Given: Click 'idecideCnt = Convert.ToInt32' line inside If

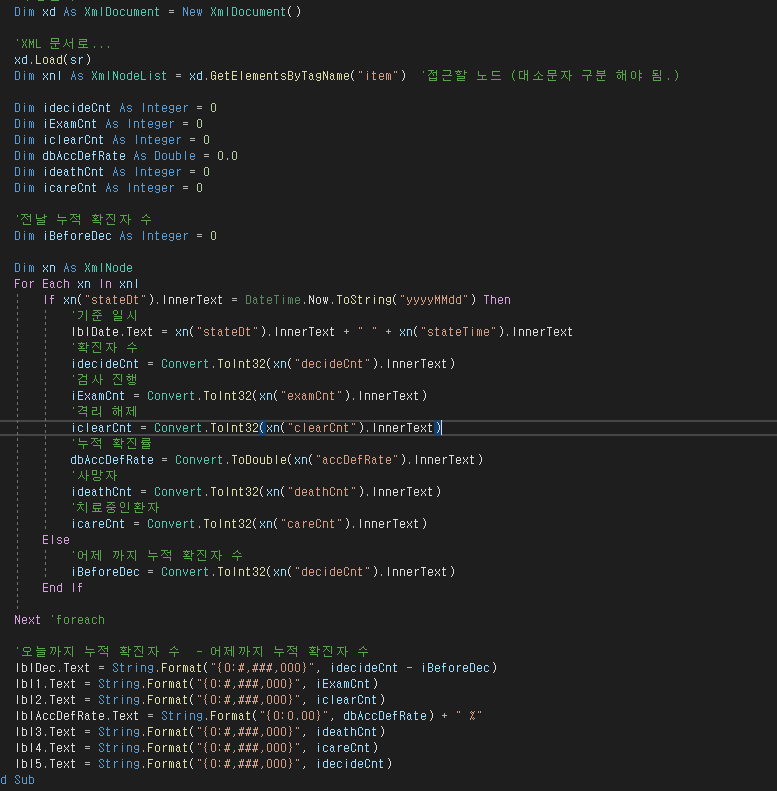Looking at the screenshot, I should [x=263, y=364].
